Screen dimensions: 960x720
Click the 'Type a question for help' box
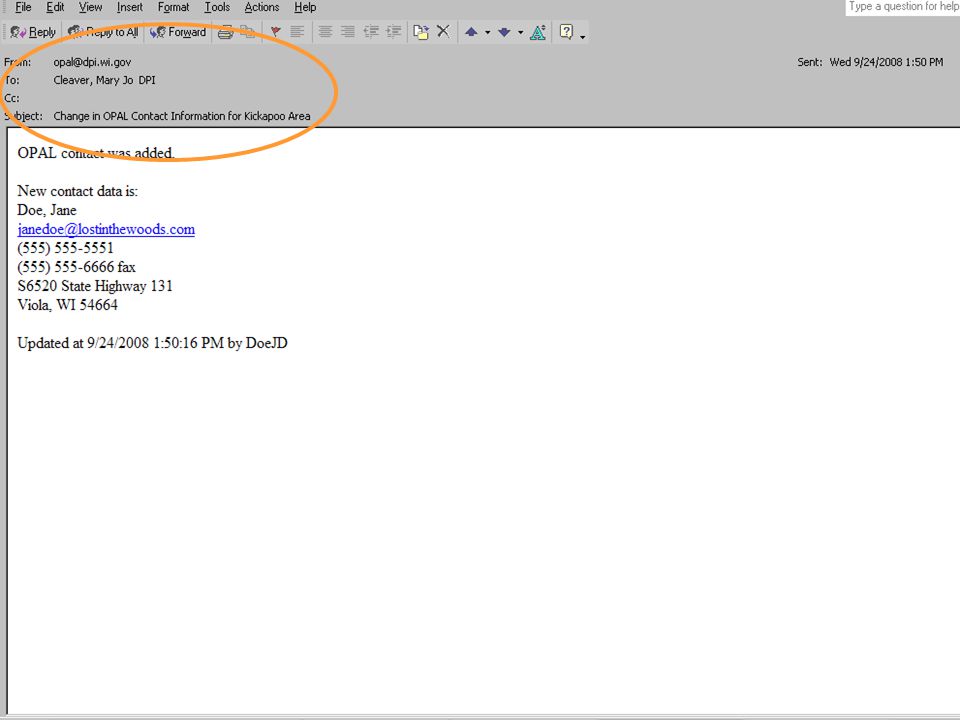pyautogui.click(x=903, y=7)
